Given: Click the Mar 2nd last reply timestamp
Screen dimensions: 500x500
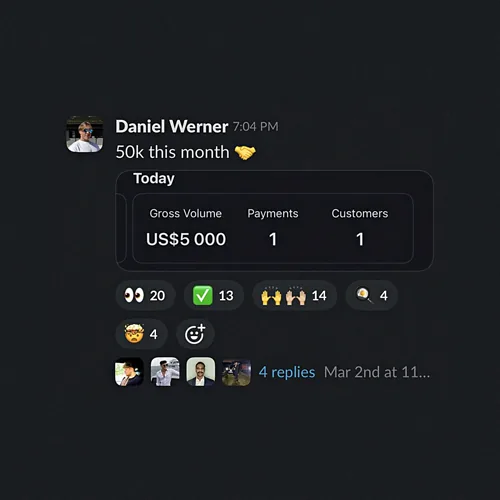Looking at the screenshot, I should (x=377, y=372).
